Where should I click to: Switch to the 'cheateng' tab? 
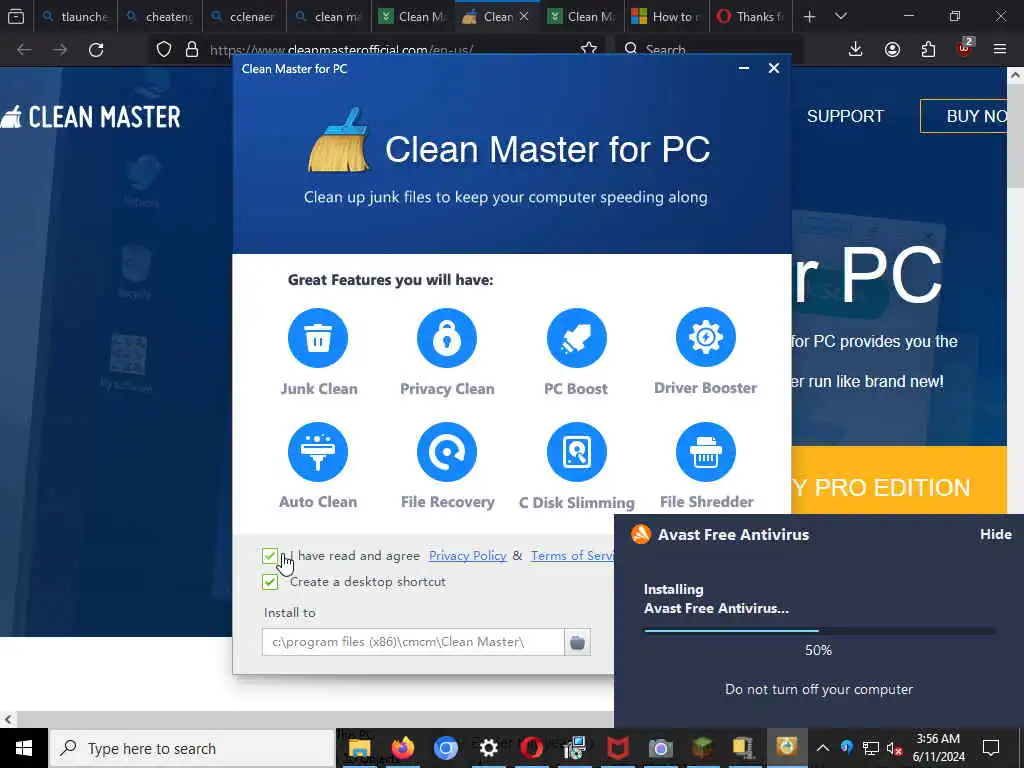pyautogui.click(x=160, y=16)
